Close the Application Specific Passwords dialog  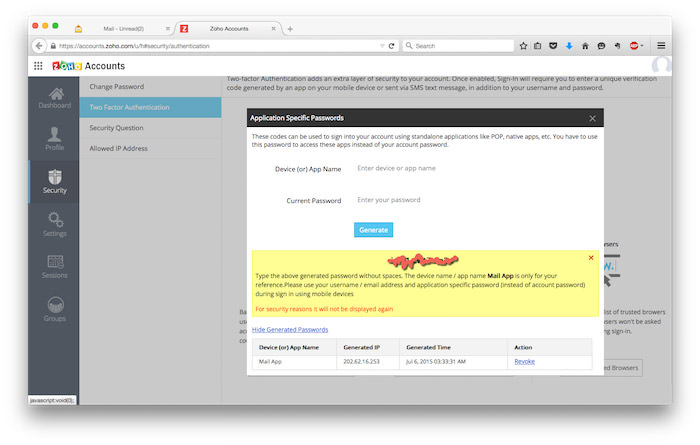pyautogui.click(x=592, y=118)
